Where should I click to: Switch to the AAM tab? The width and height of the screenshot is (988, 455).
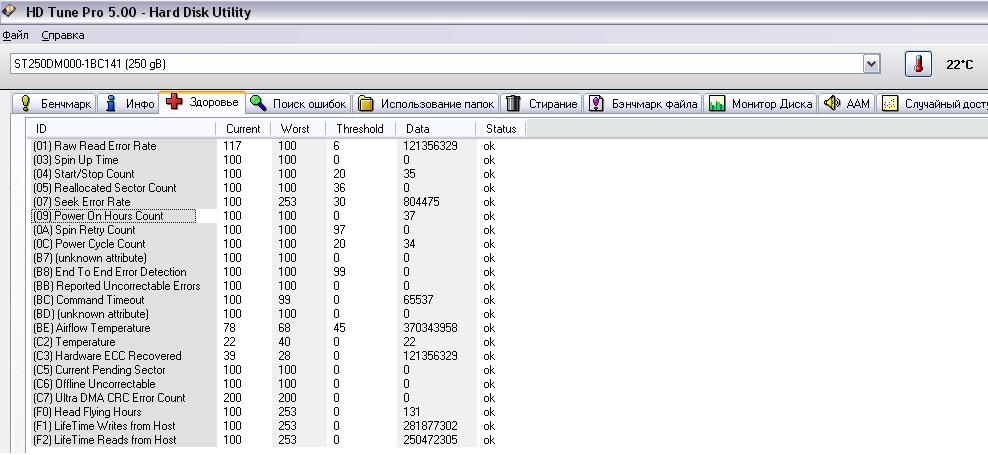[x=846, y=104]
